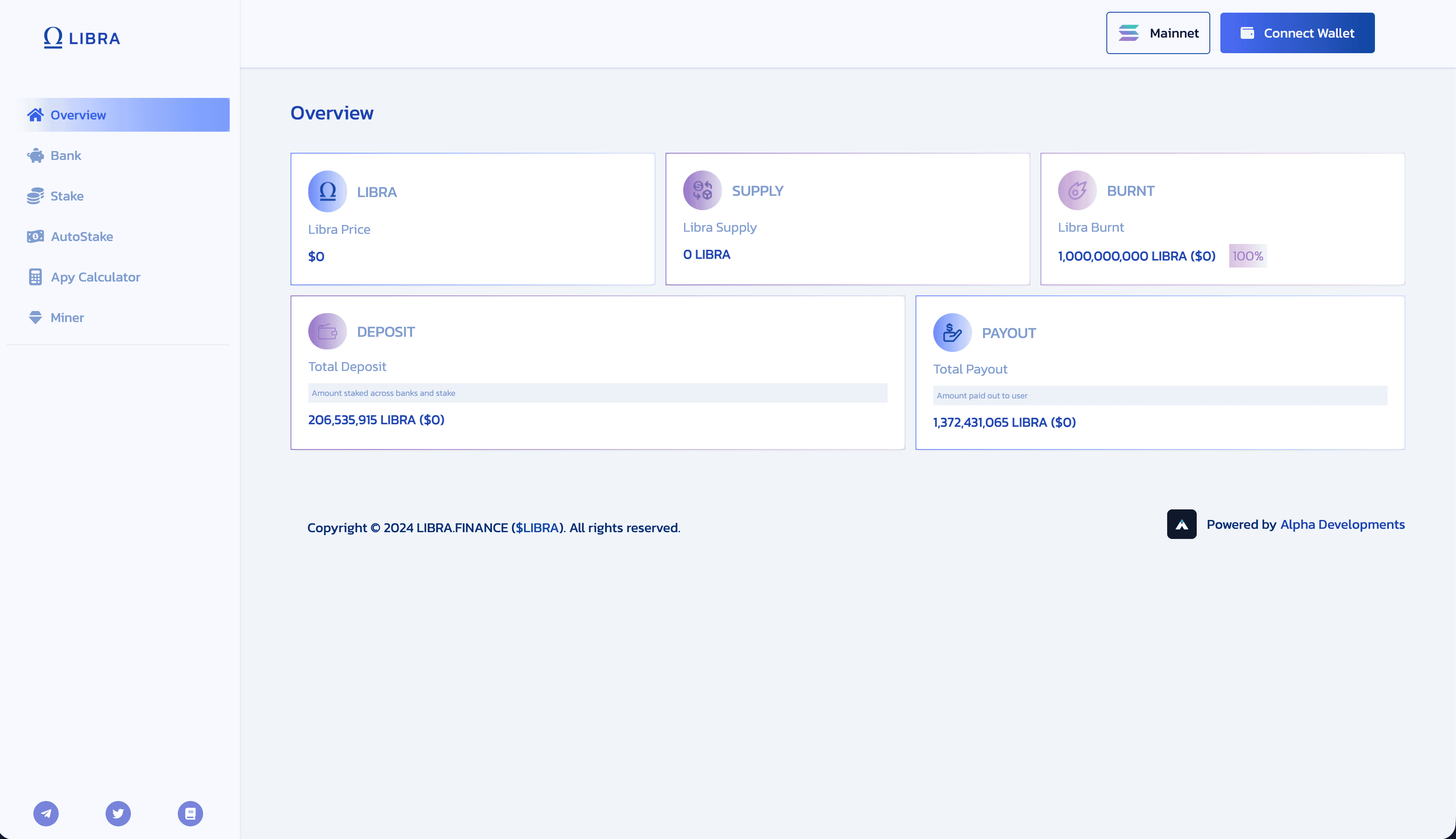Click the Supply exchange icon on the SUPPLY card
The image size is (1456, 839).
point(702,190)
